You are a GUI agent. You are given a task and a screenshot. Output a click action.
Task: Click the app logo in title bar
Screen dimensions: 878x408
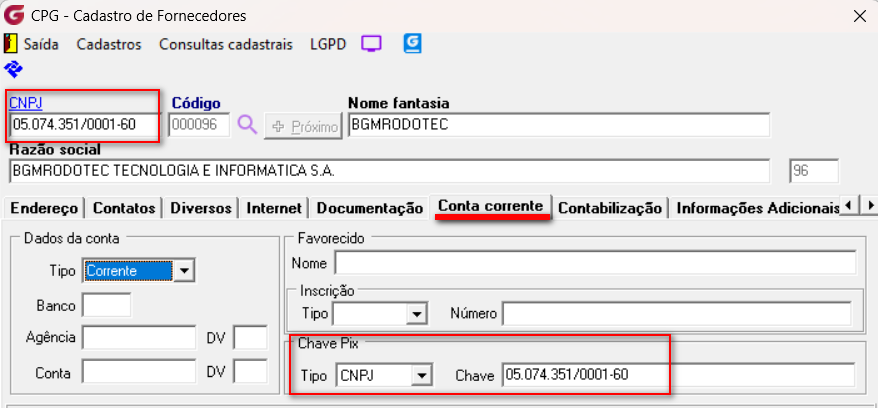click(x=13, y=16)
